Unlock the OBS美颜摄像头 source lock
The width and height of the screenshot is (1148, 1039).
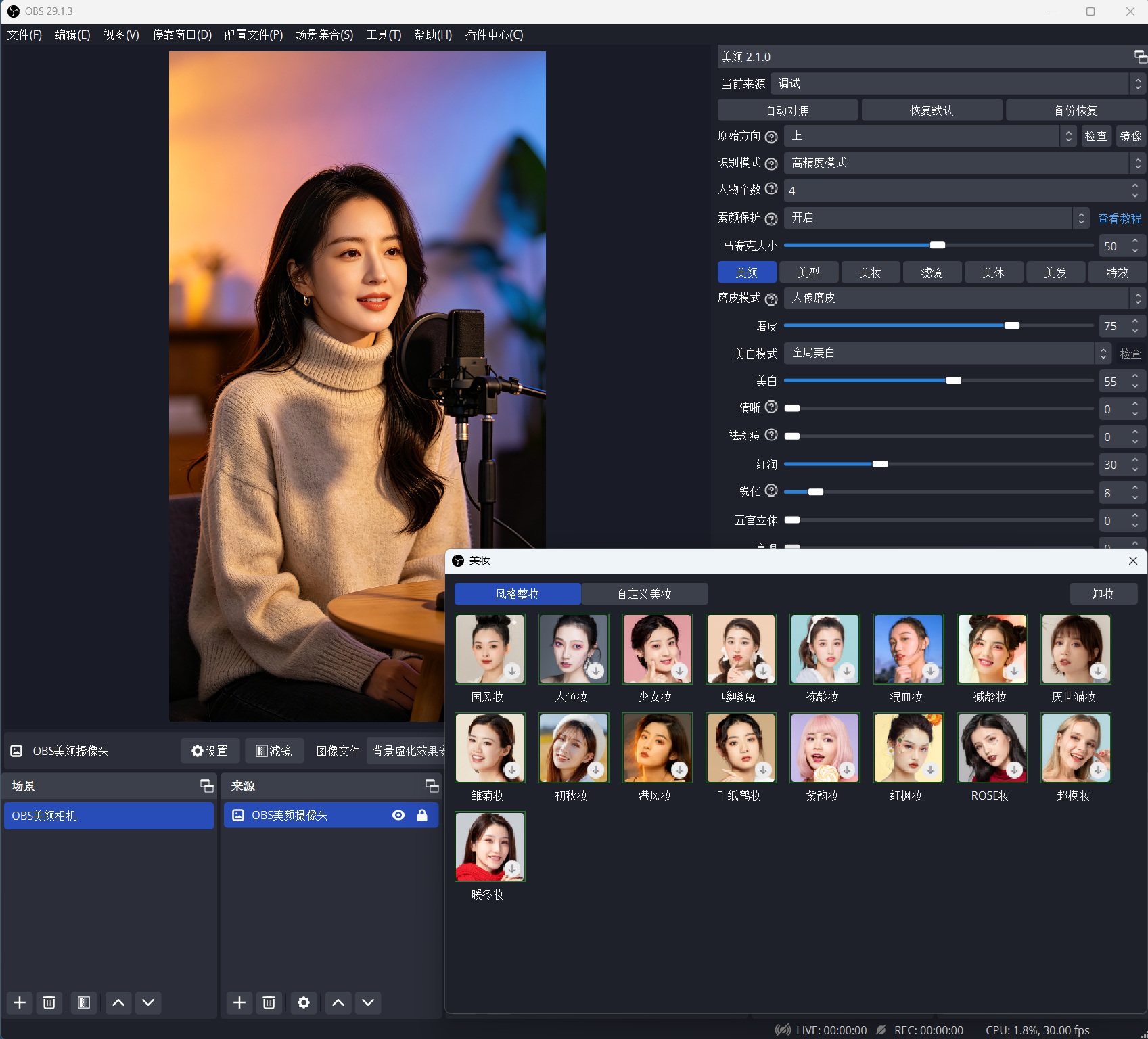click(422, 815)
